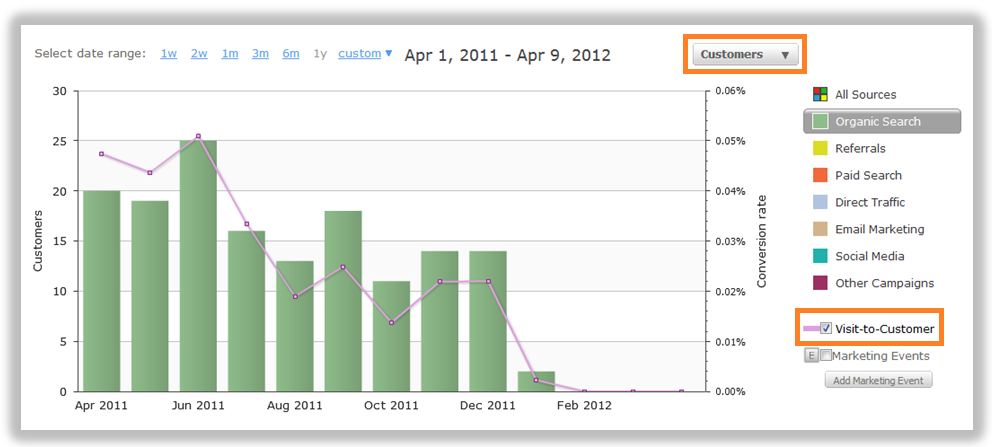Click the Social Media teal swatch

(x=820, y=256)
